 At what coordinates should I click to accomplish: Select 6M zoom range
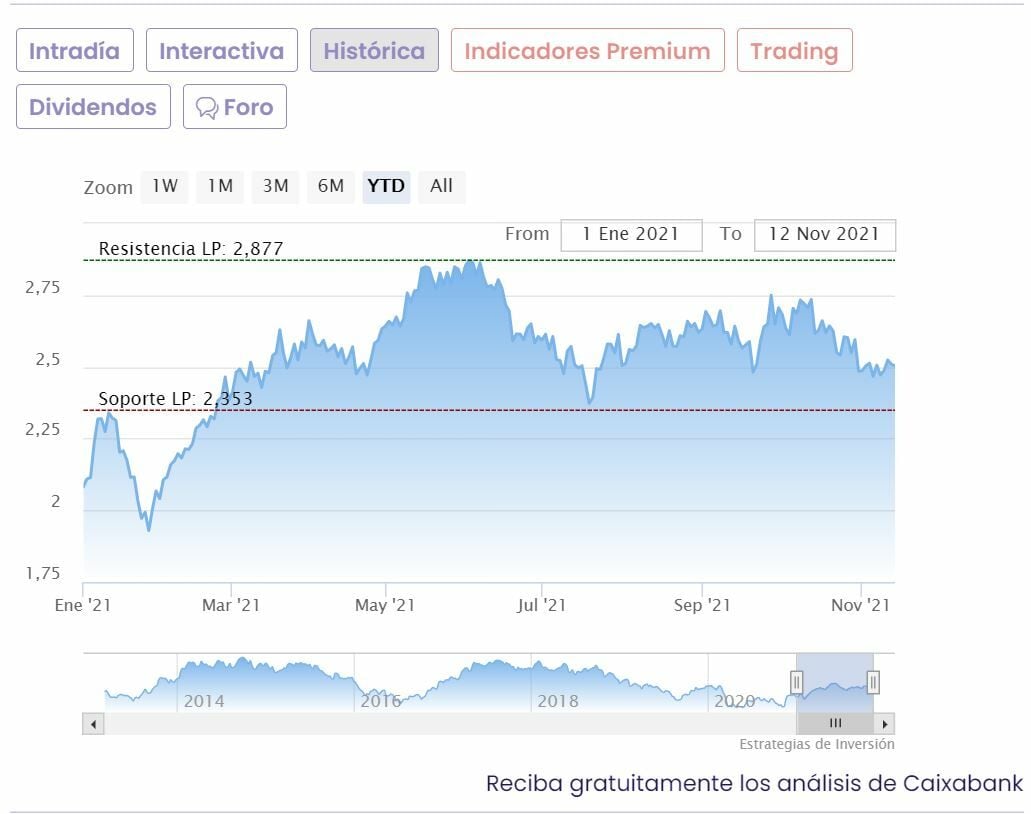click(x=331, y=186)
